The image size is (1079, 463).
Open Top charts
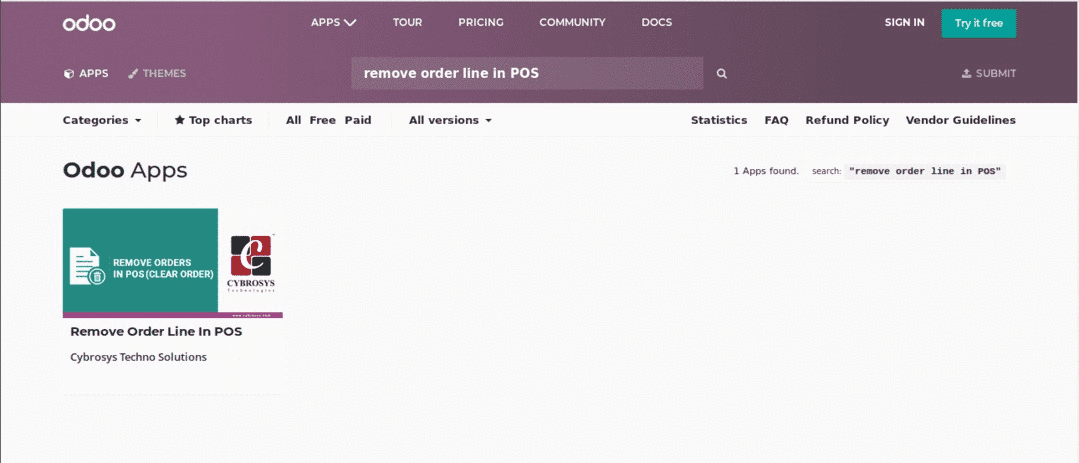click(213, 120)
